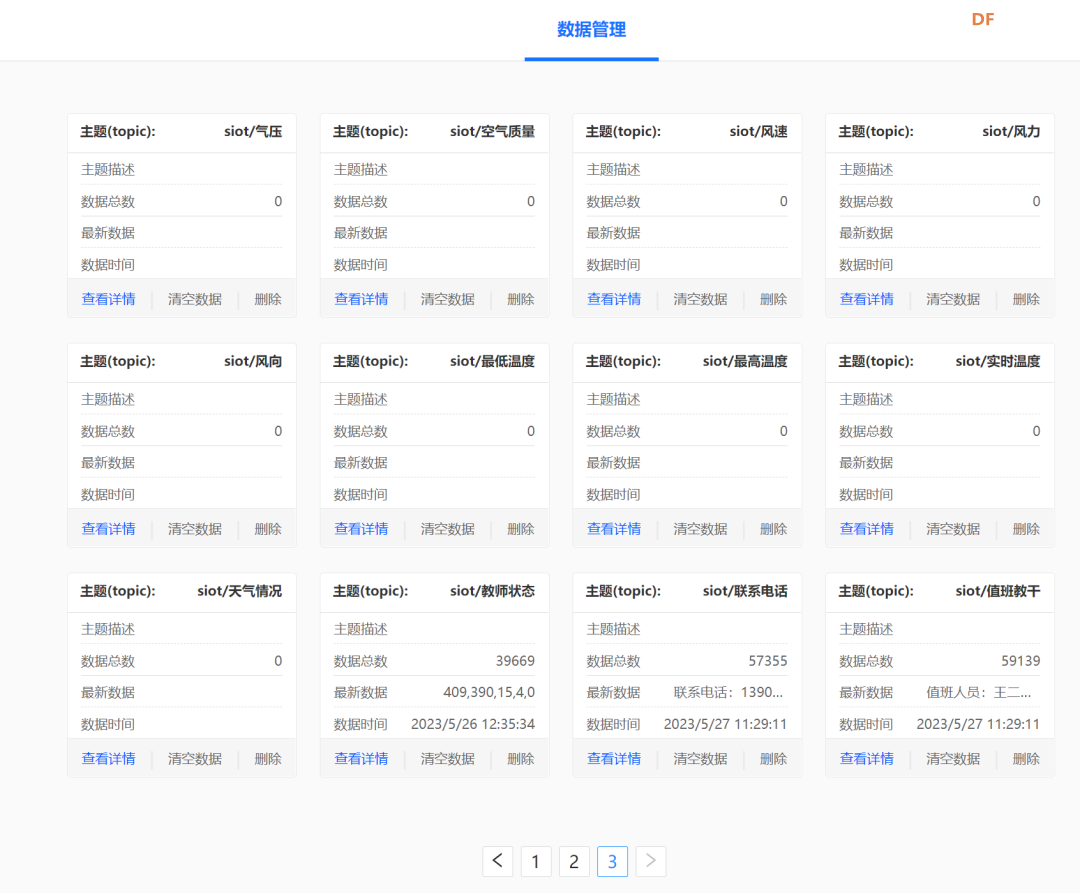Delete the siot/联系电话 topic
The width and height of the screenshot is (1080, 893).
773,759
